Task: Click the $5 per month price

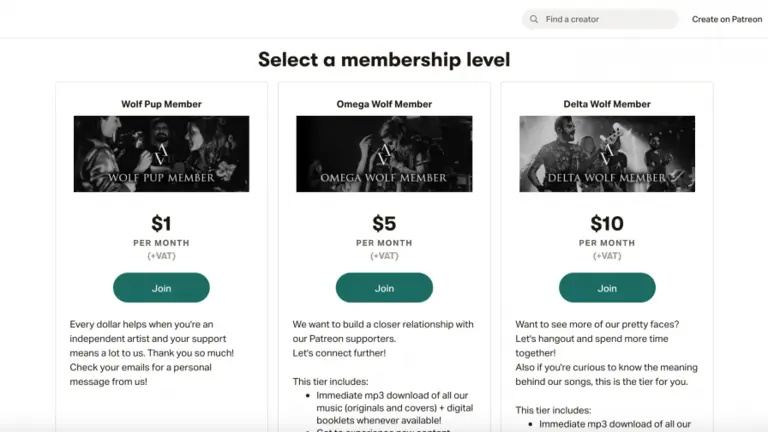Action: pyautogui.click(x=384, y=224)
